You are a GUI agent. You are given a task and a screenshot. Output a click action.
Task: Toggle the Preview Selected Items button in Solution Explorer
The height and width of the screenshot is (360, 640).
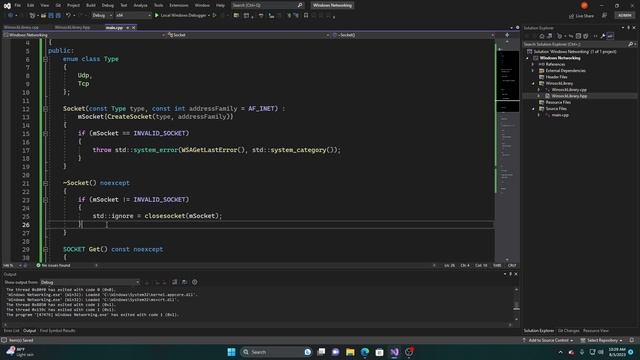coord(610,36)
